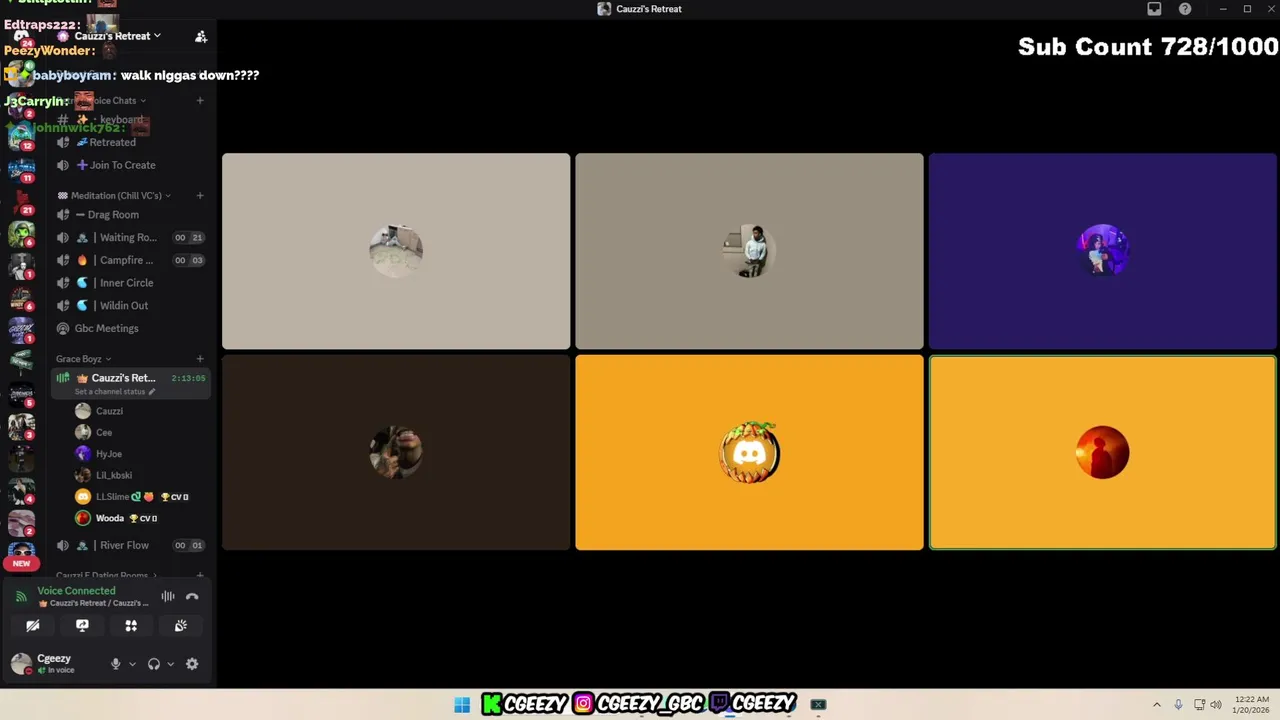Open Cgeezy user profile panel
Viewport: 1280px width, 720px height.
click(55, 663)
